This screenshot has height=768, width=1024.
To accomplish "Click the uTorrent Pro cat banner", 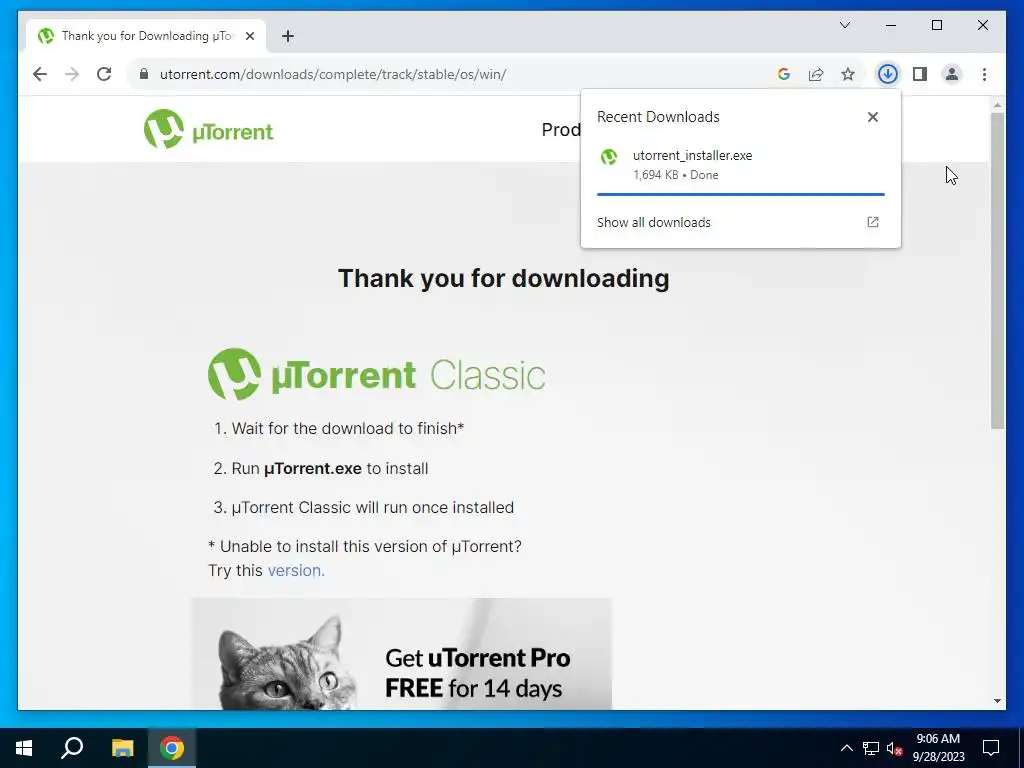I will point(402,654).
